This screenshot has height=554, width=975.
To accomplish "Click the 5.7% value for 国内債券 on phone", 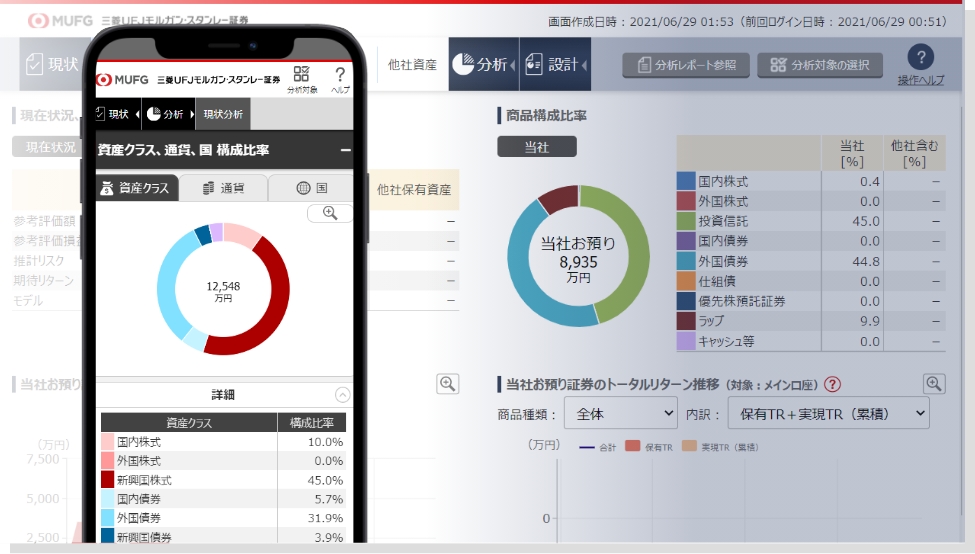I will (329, 499).
